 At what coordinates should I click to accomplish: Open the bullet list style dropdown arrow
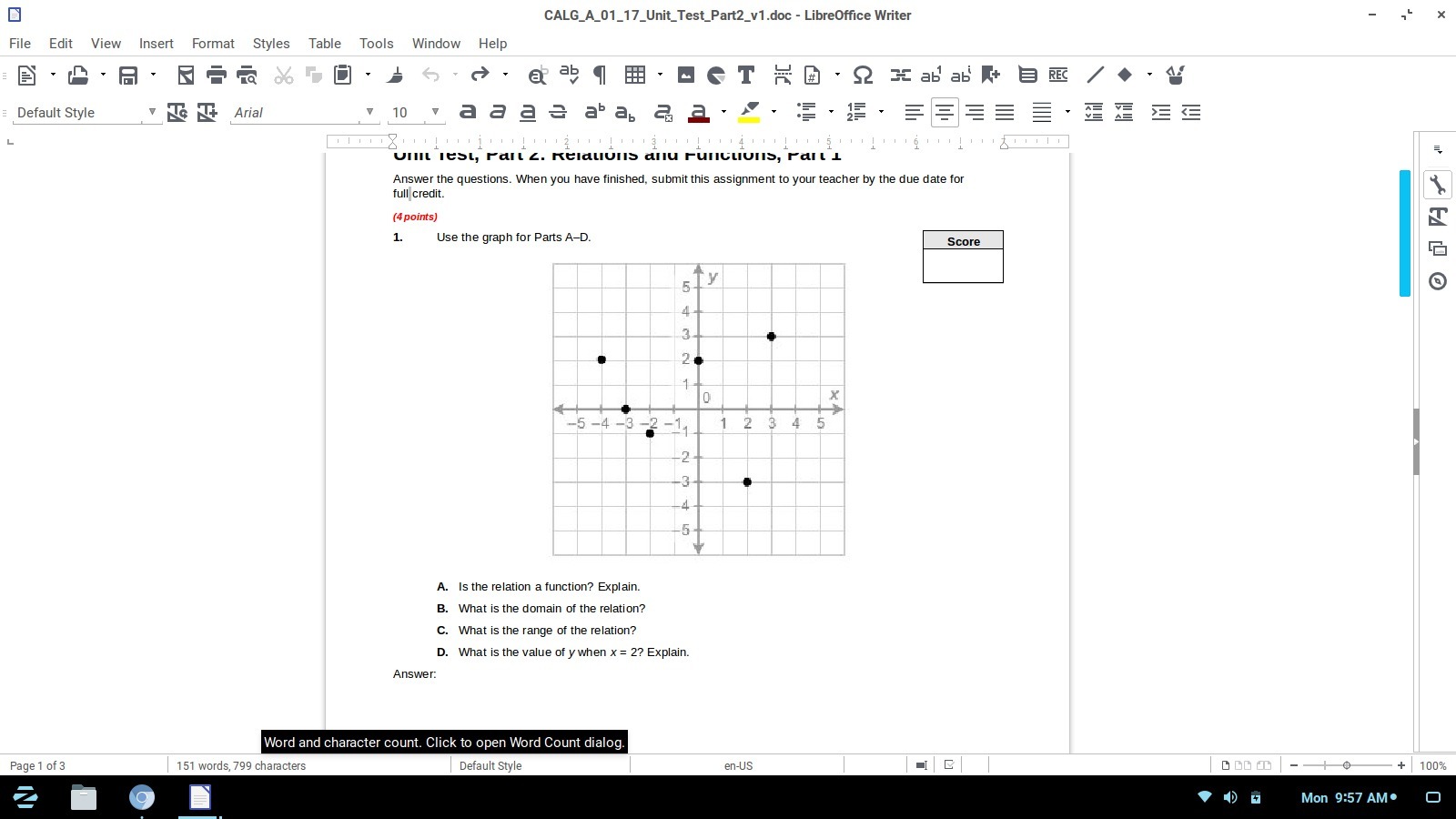pos(831,113)
